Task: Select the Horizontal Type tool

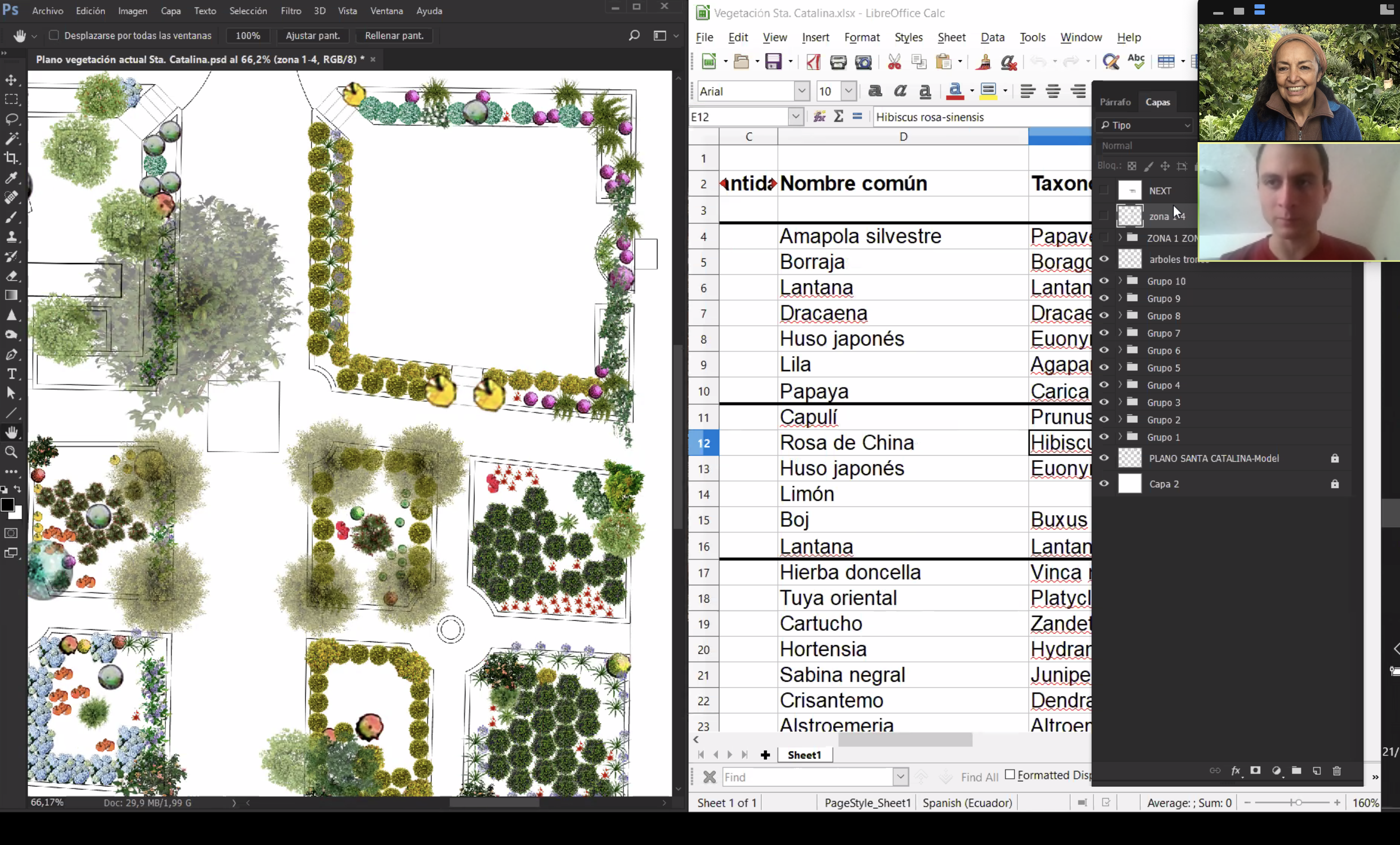Action: (x=11, y=374)
